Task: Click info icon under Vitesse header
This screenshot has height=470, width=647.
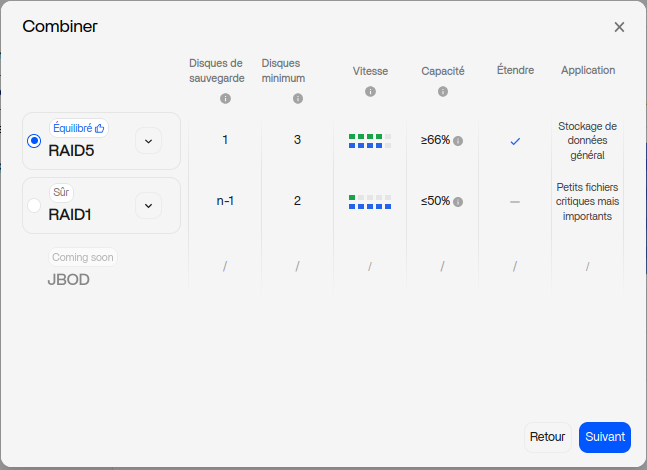Action: 370,92
